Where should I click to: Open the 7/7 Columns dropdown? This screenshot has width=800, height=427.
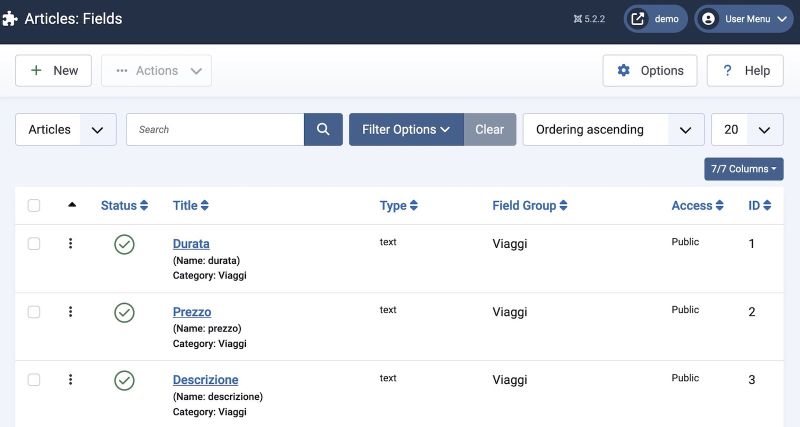[743, 169]
